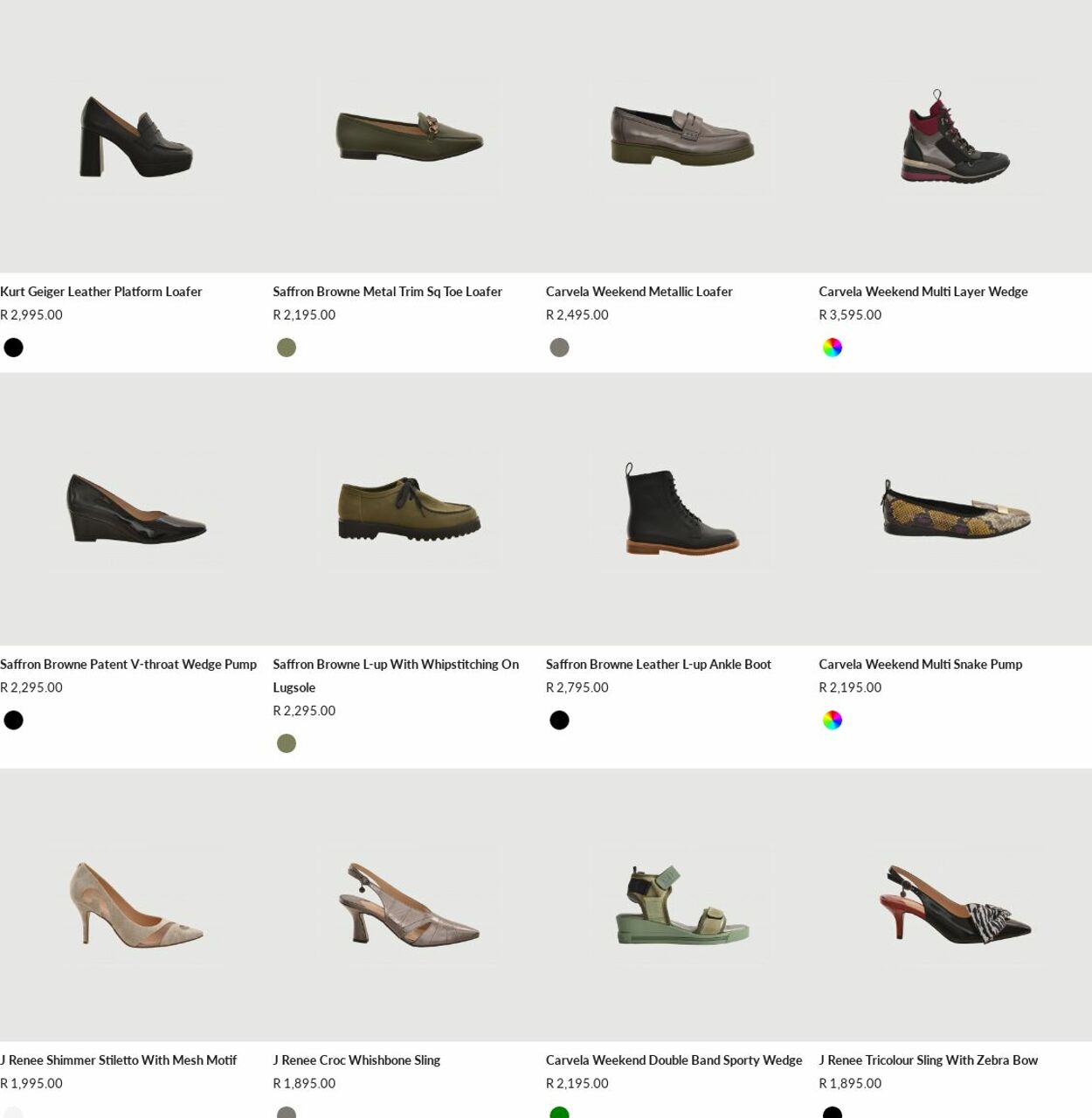Select olive swatch for Metal Trim Sq Toe Loafer
The image size is (1092, 1118).
pyautogui.click(x=287, y=348)
